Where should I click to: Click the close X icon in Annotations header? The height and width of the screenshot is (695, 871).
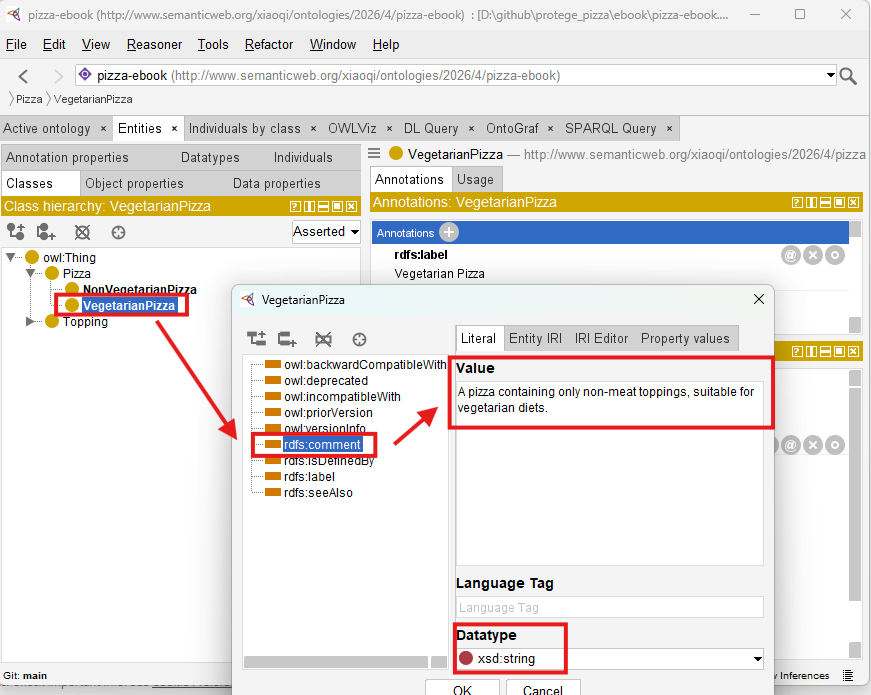854,203
